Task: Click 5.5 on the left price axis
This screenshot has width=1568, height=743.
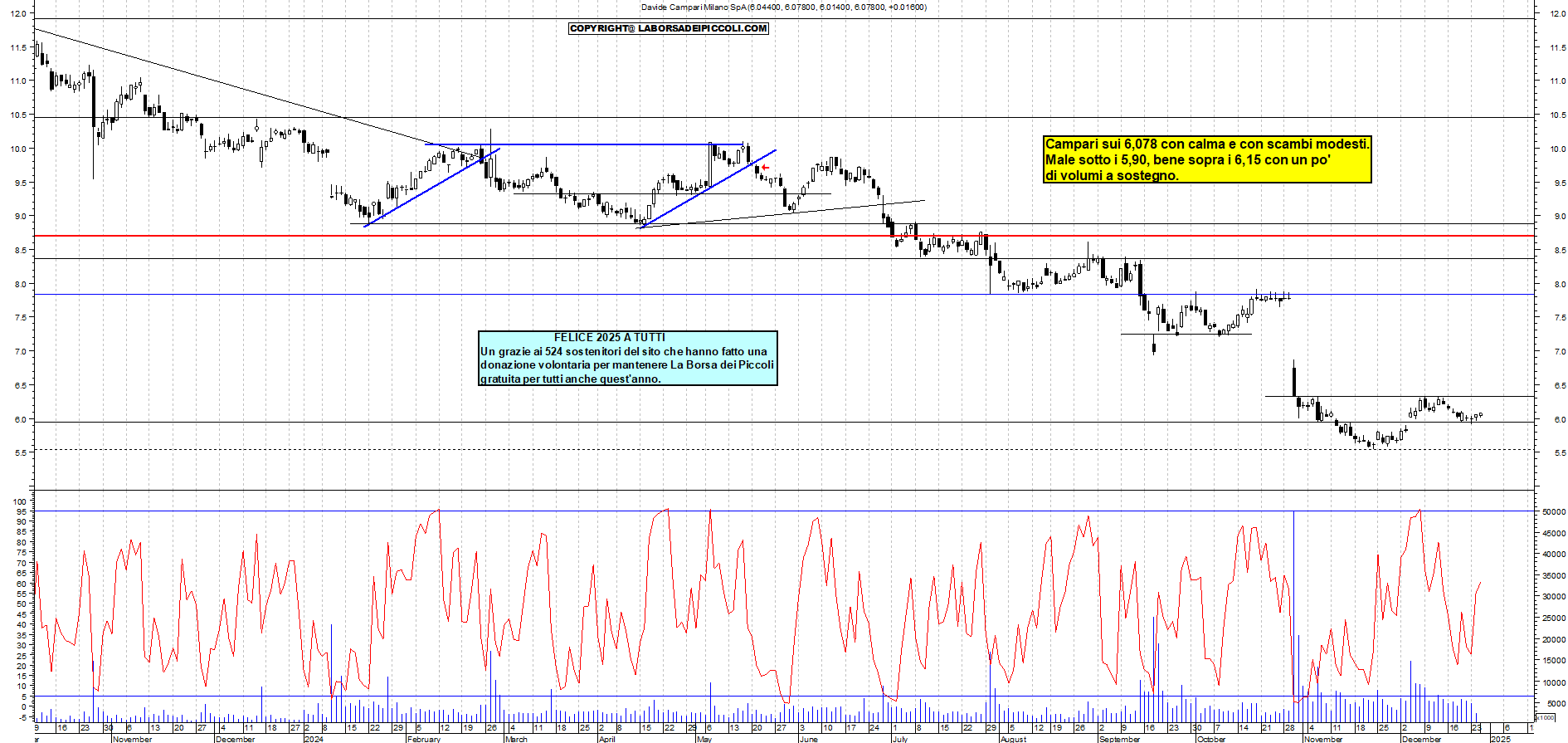Action: tap(19, 453)
